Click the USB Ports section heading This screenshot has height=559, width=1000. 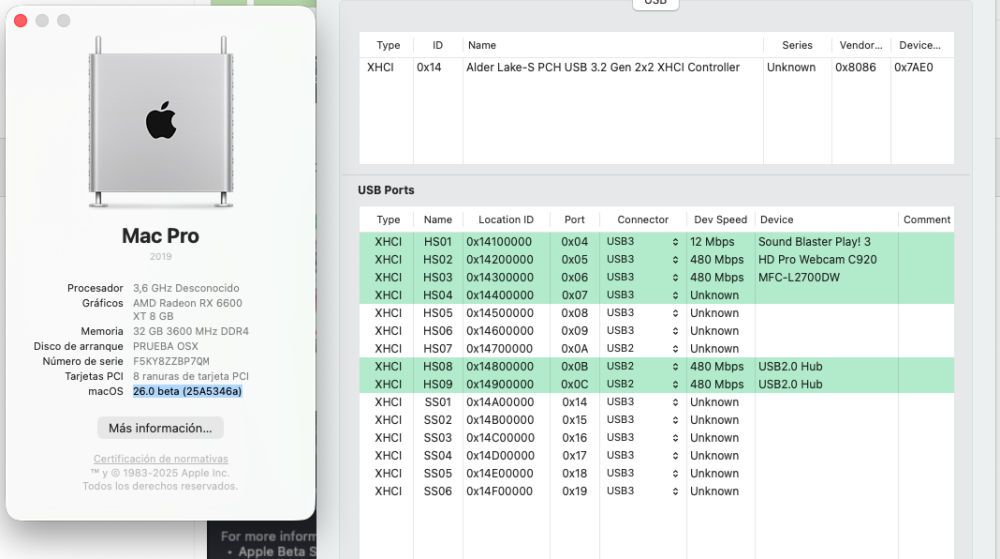[386, 190]
